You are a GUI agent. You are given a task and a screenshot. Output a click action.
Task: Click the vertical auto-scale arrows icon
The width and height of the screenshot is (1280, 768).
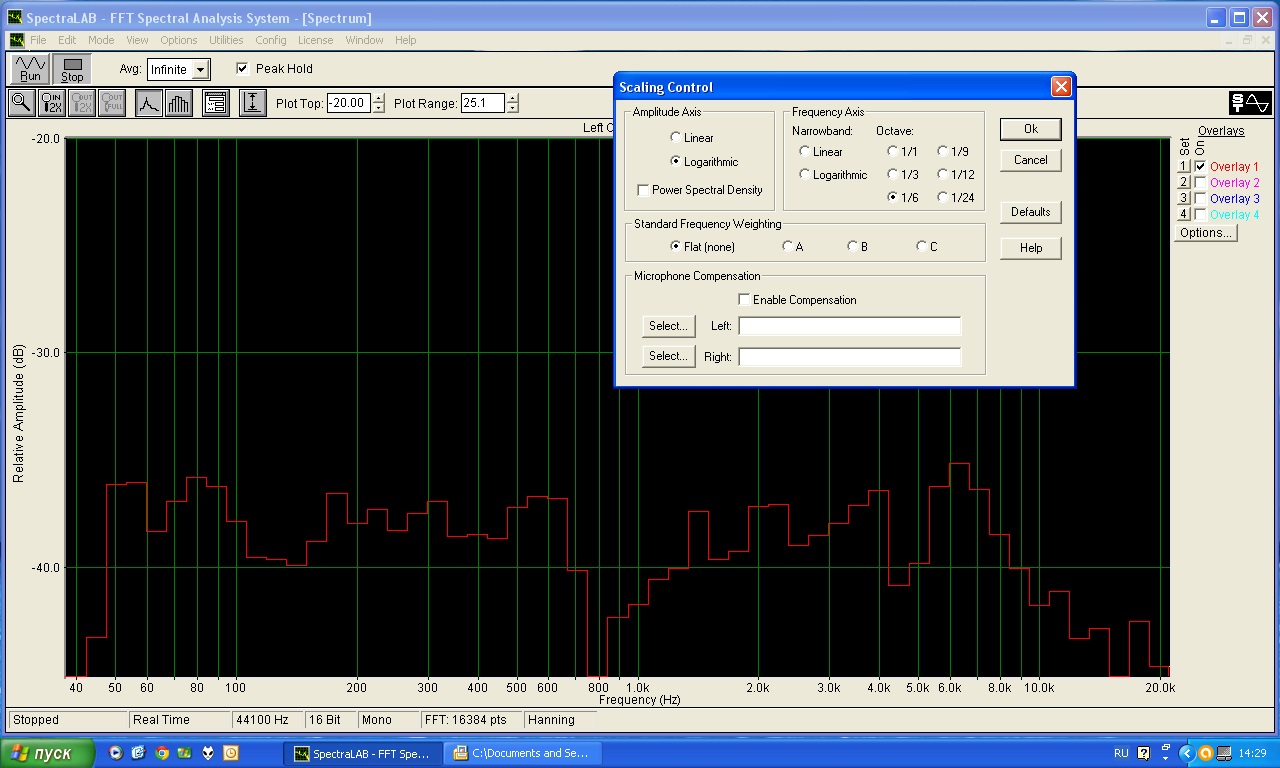[253, 103]
